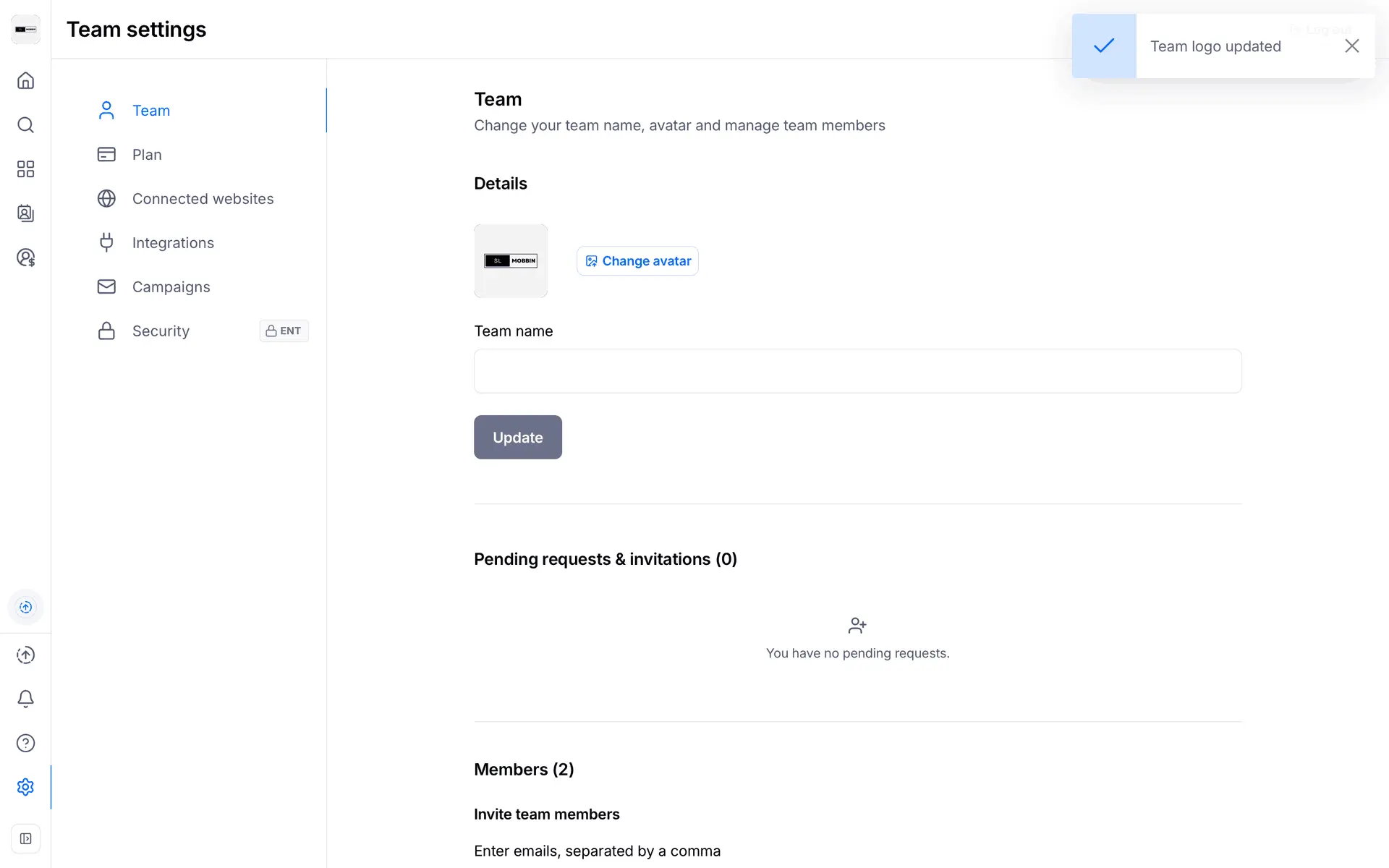The width and height of the screenshot is (1389, 868).
Task: Open the Home icon in sidebar
Action: pyautogui.click(x=25, y=80)
